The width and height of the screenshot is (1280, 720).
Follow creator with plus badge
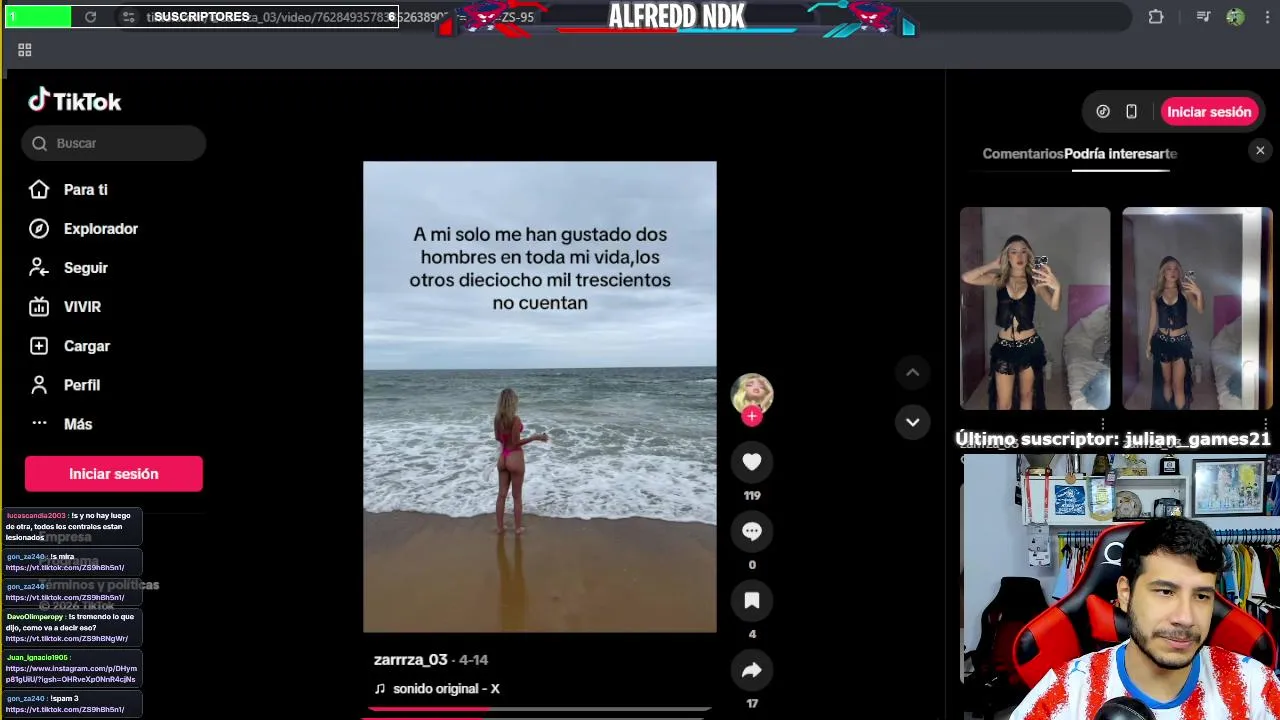pyautogui.click(x=752, y=416)
